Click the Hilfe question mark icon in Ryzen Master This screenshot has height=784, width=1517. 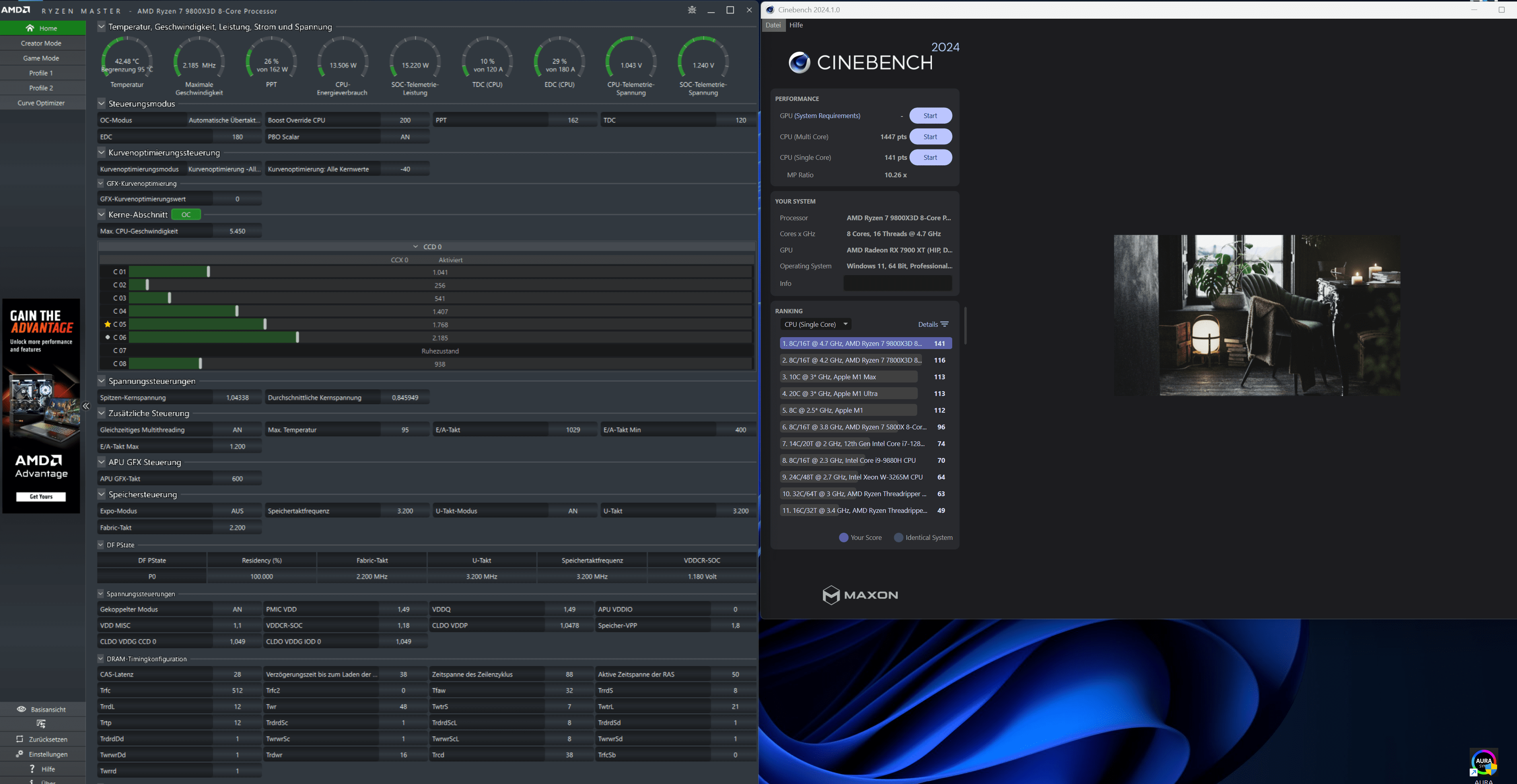point(32,769)
